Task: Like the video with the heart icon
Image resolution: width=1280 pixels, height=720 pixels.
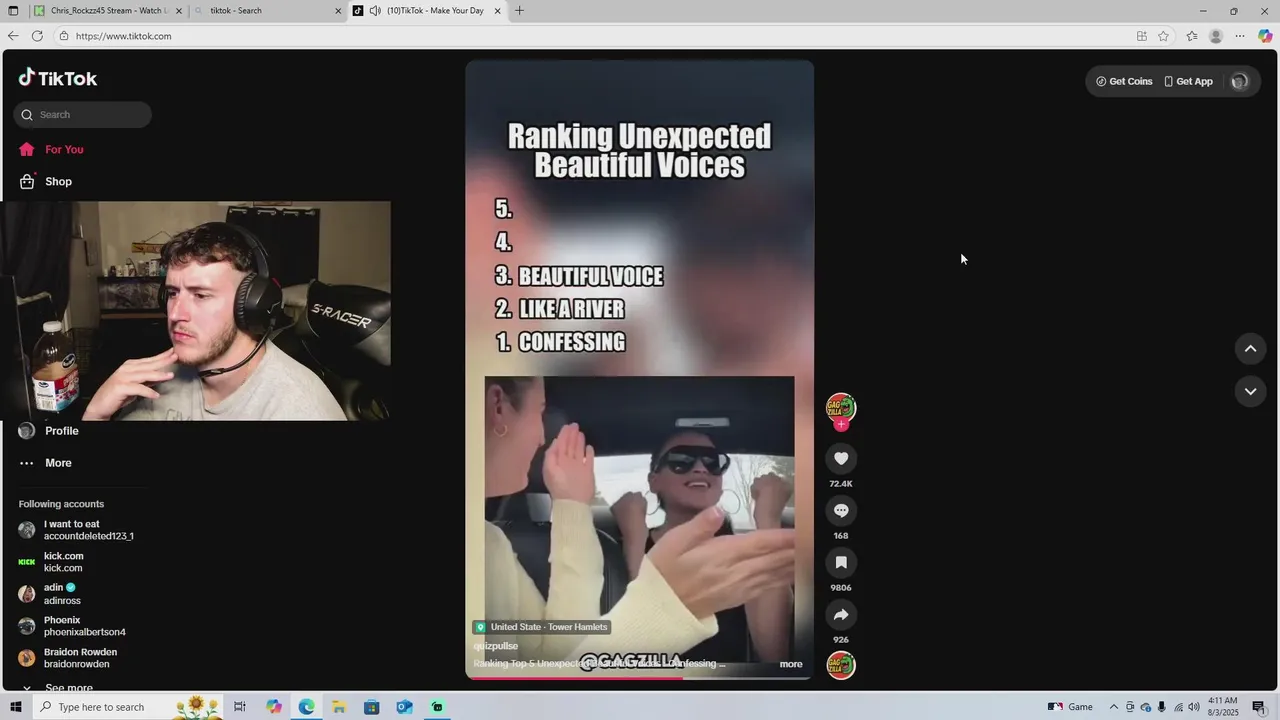Action: click(x=841, y=458)
